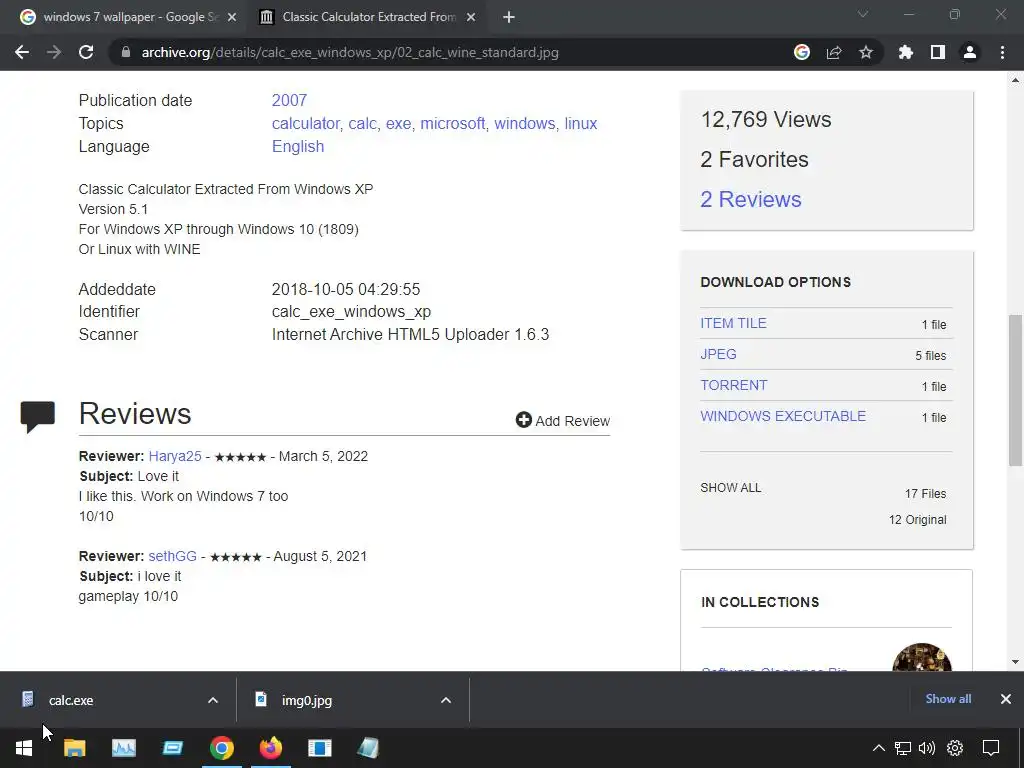Open the exe topic link
The image size is (1024, 768).
click(398, 123)
